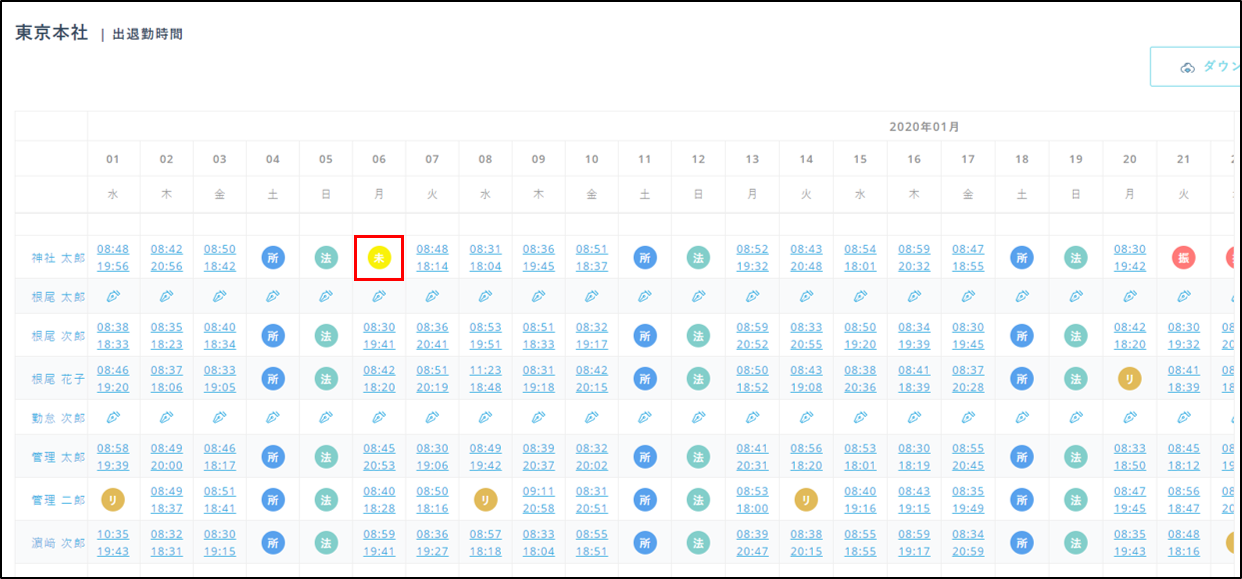Select employee name 管理 太郎
Viewport: 1242px width, 579px height.
tap(58, 457)
